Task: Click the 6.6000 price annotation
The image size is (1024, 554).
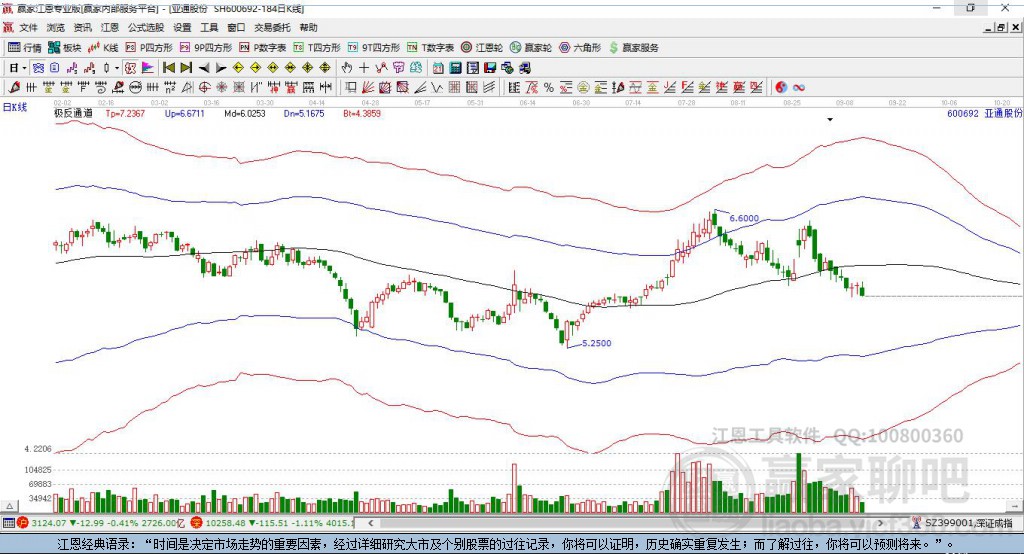Action: [744, 218]
